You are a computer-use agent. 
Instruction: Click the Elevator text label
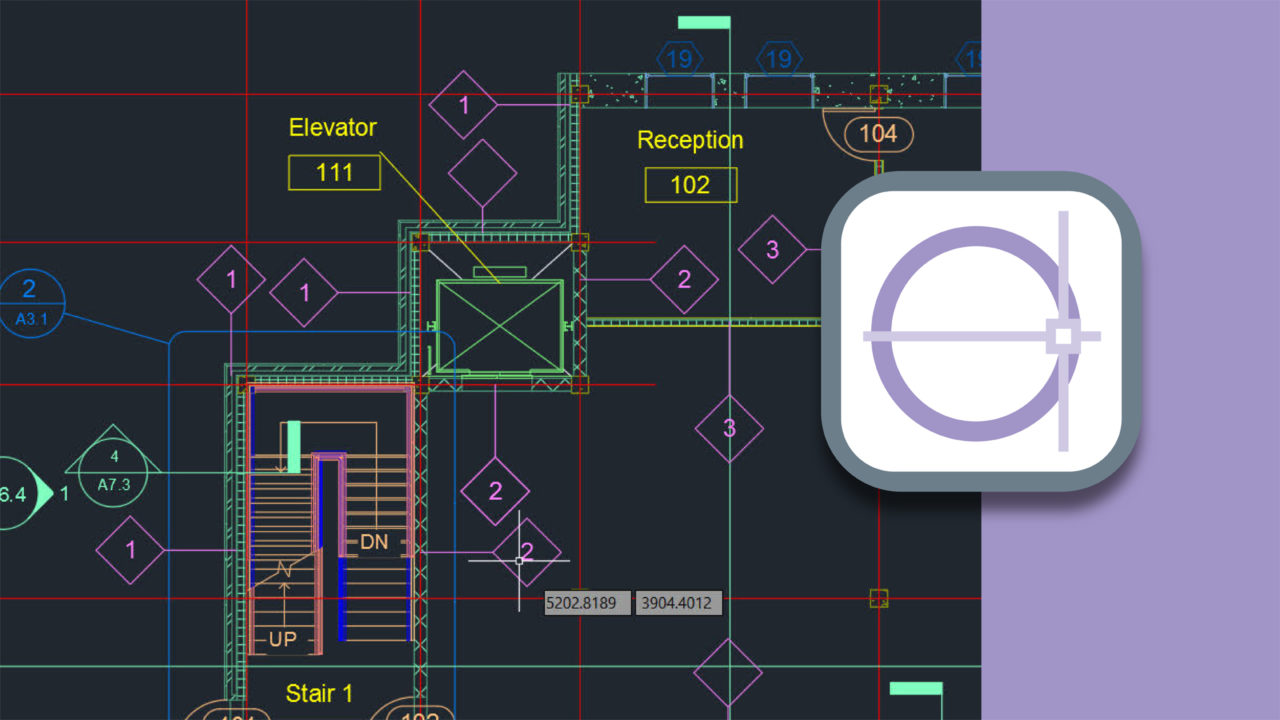pos(333,127)
